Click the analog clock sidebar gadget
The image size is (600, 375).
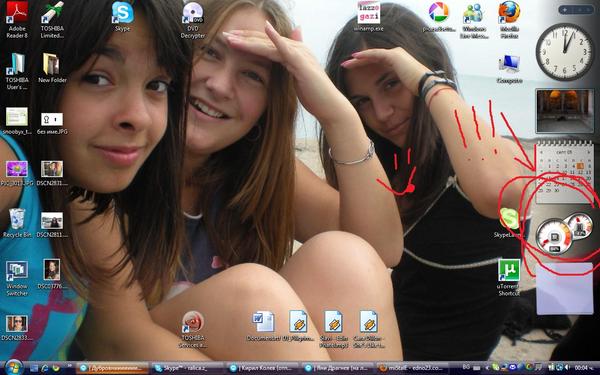pos(565,52)
